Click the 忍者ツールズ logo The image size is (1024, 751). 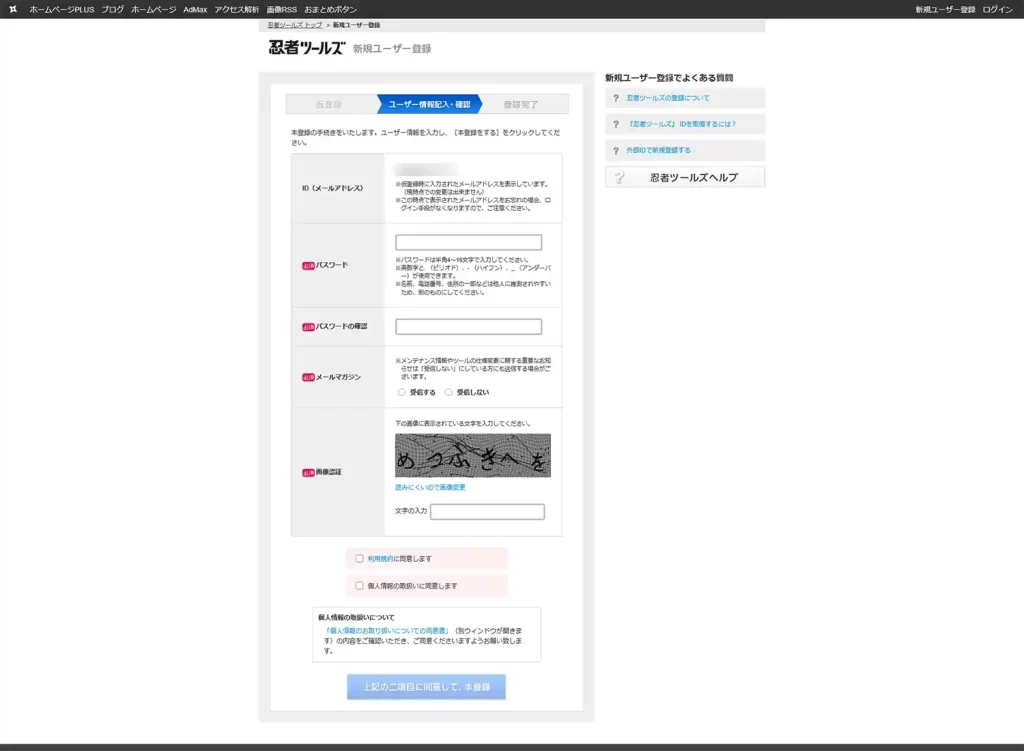pos(306,48)
